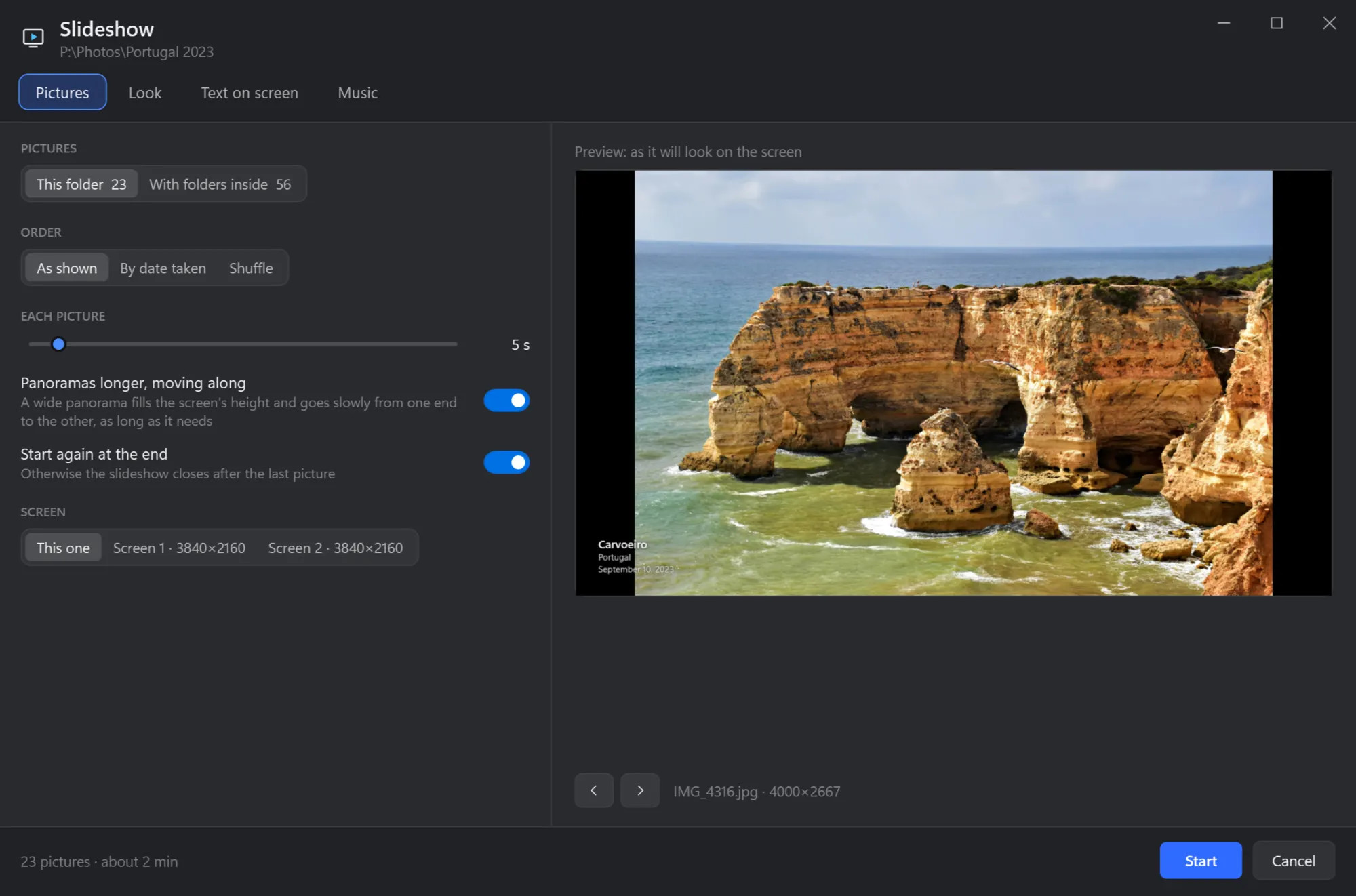Click the September 10, 2023 date caption
This screenshot has height=896, width=1356.
pos(636,569)
